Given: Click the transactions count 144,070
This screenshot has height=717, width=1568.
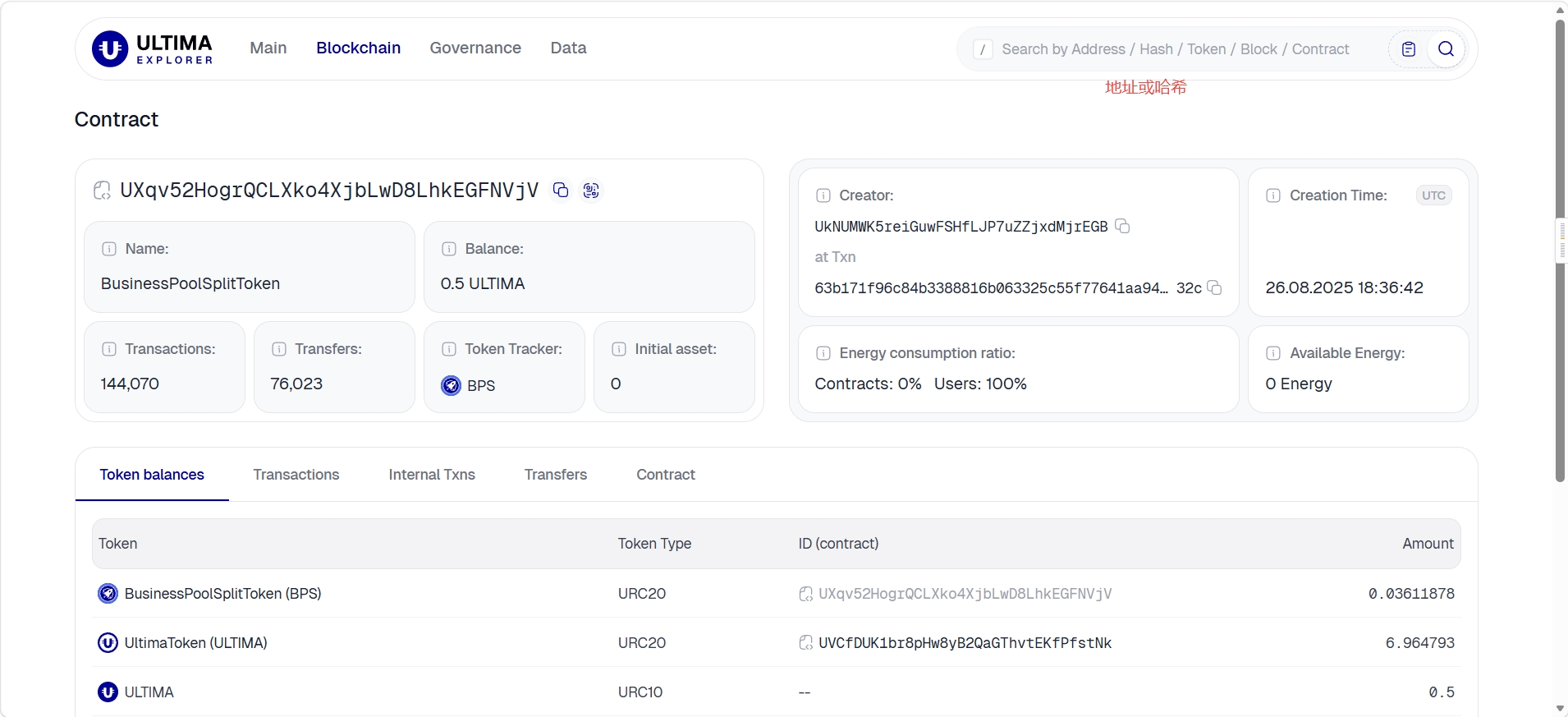Looking at the screenshot, I should [130, 384].
